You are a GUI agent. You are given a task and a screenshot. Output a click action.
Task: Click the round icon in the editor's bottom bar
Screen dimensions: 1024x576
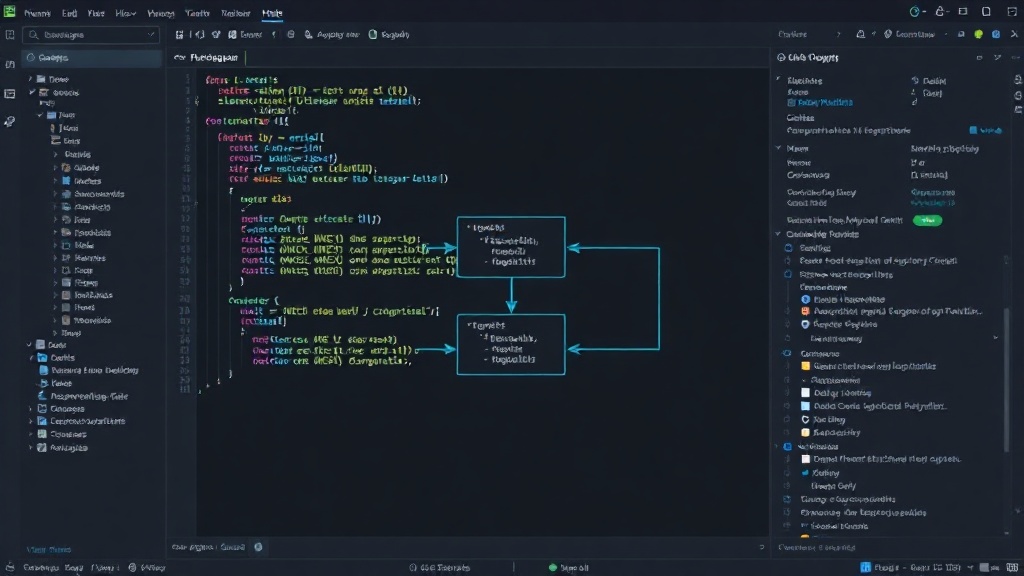pyautogui.click(x=258, y=547)
